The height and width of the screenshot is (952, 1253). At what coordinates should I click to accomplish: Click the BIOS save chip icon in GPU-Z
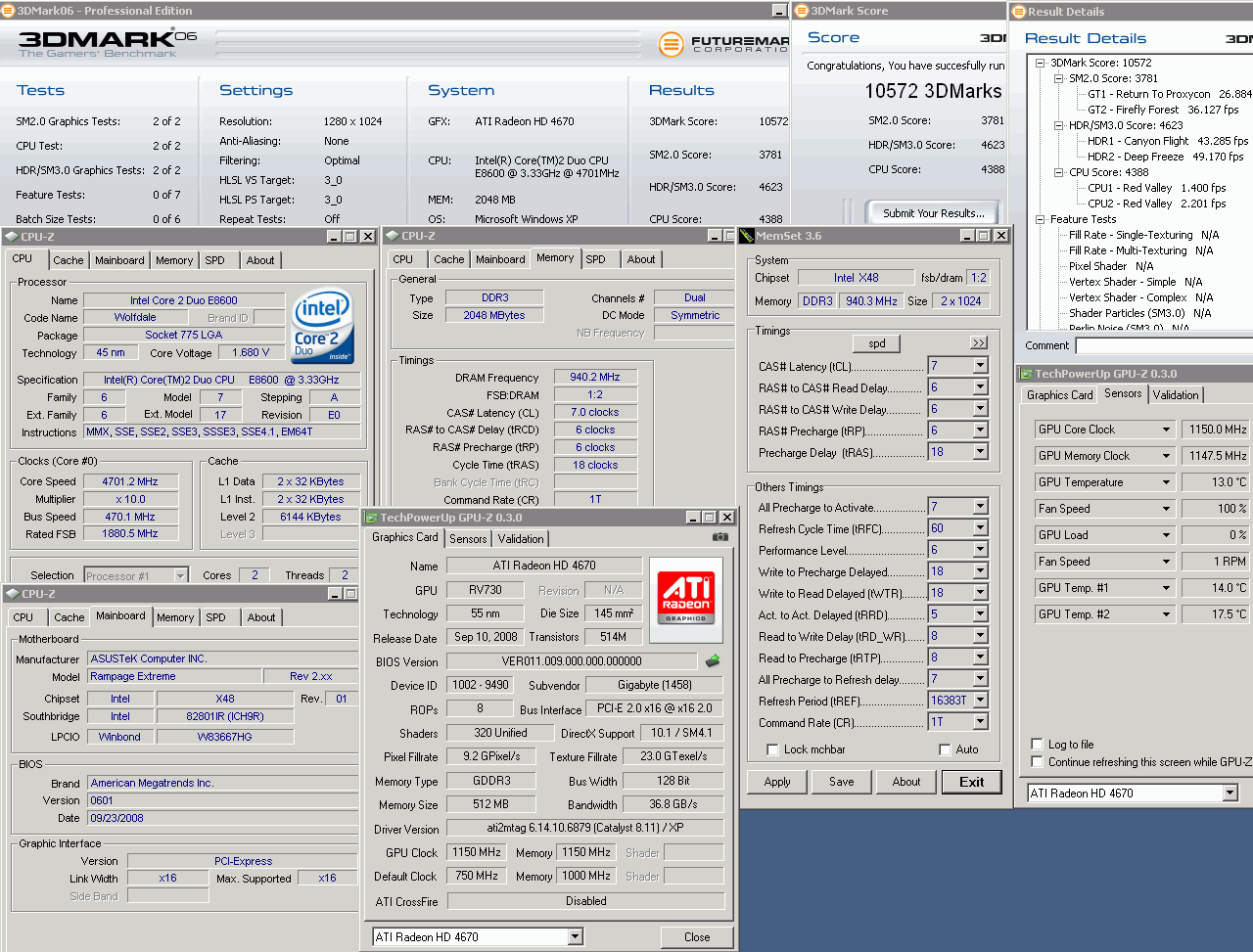713,660
